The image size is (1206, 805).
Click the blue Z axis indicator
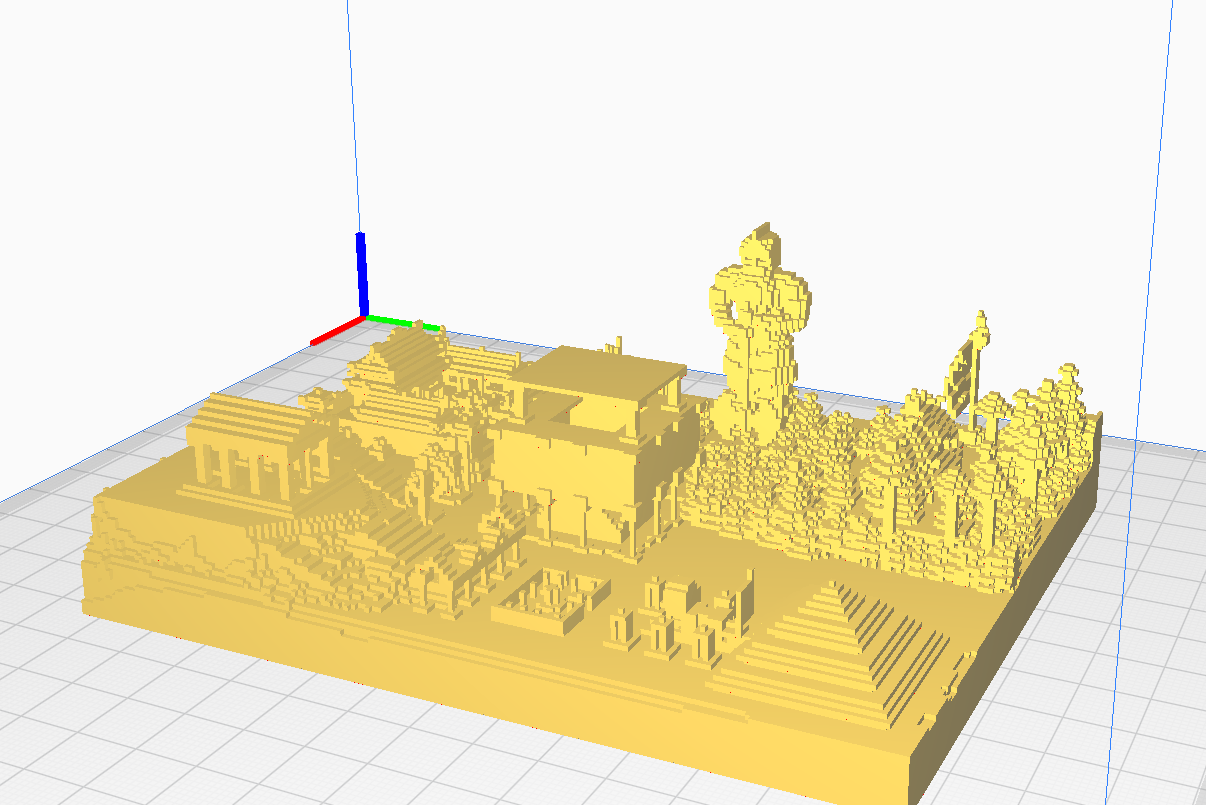tap(360, 270)
